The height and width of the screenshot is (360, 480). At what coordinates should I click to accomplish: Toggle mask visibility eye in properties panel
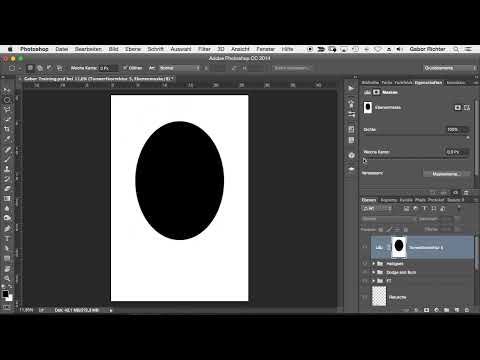455,193
